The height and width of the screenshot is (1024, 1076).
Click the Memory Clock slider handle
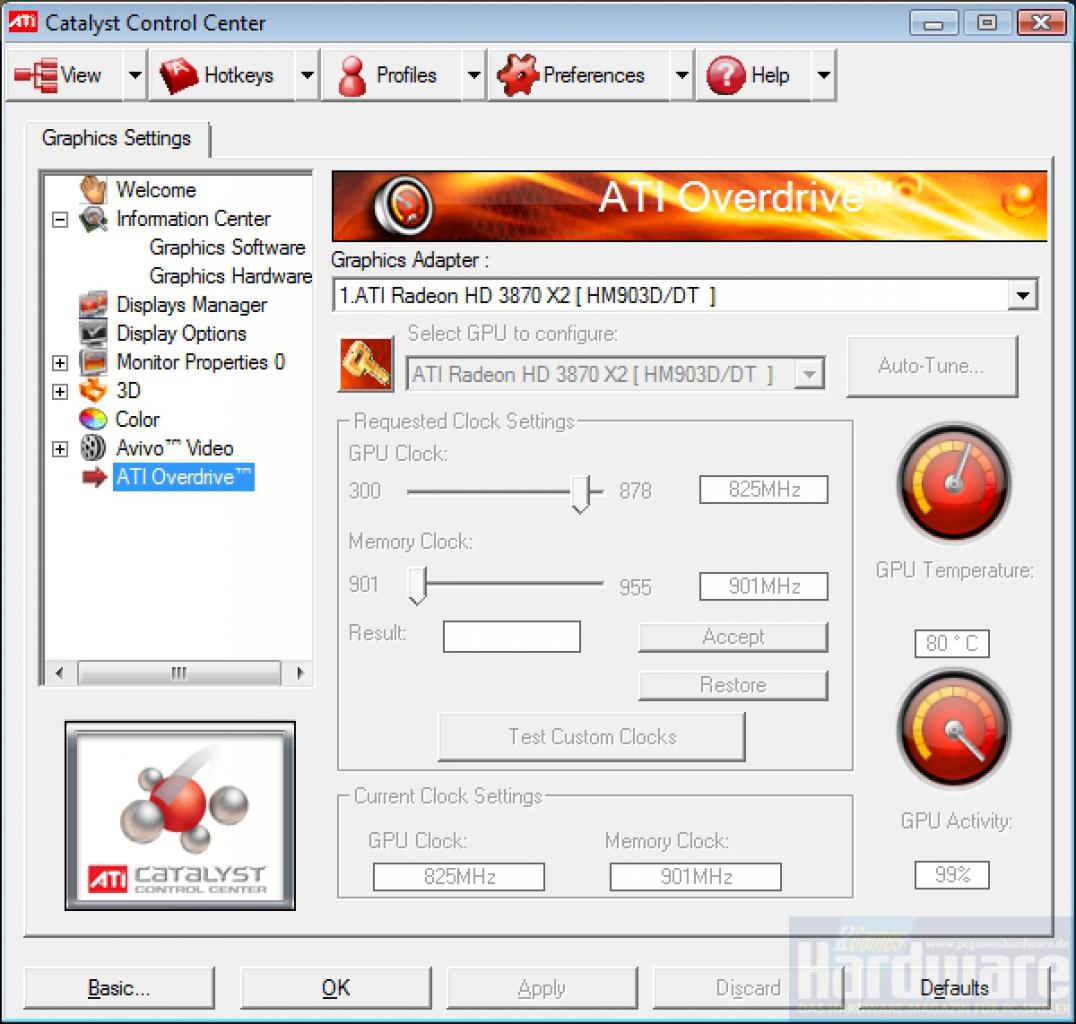(417, 585)
